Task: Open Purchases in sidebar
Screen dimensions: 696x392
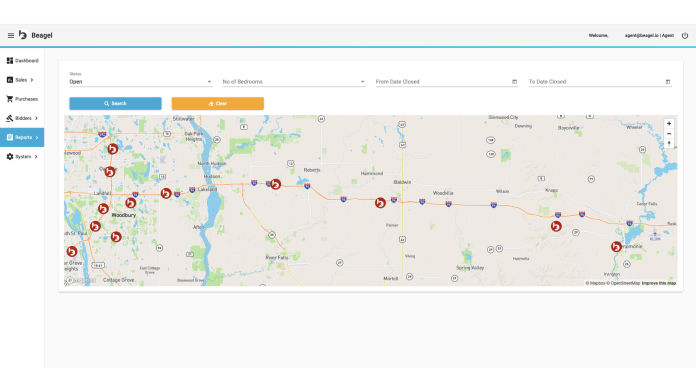Action: (22, 99)
